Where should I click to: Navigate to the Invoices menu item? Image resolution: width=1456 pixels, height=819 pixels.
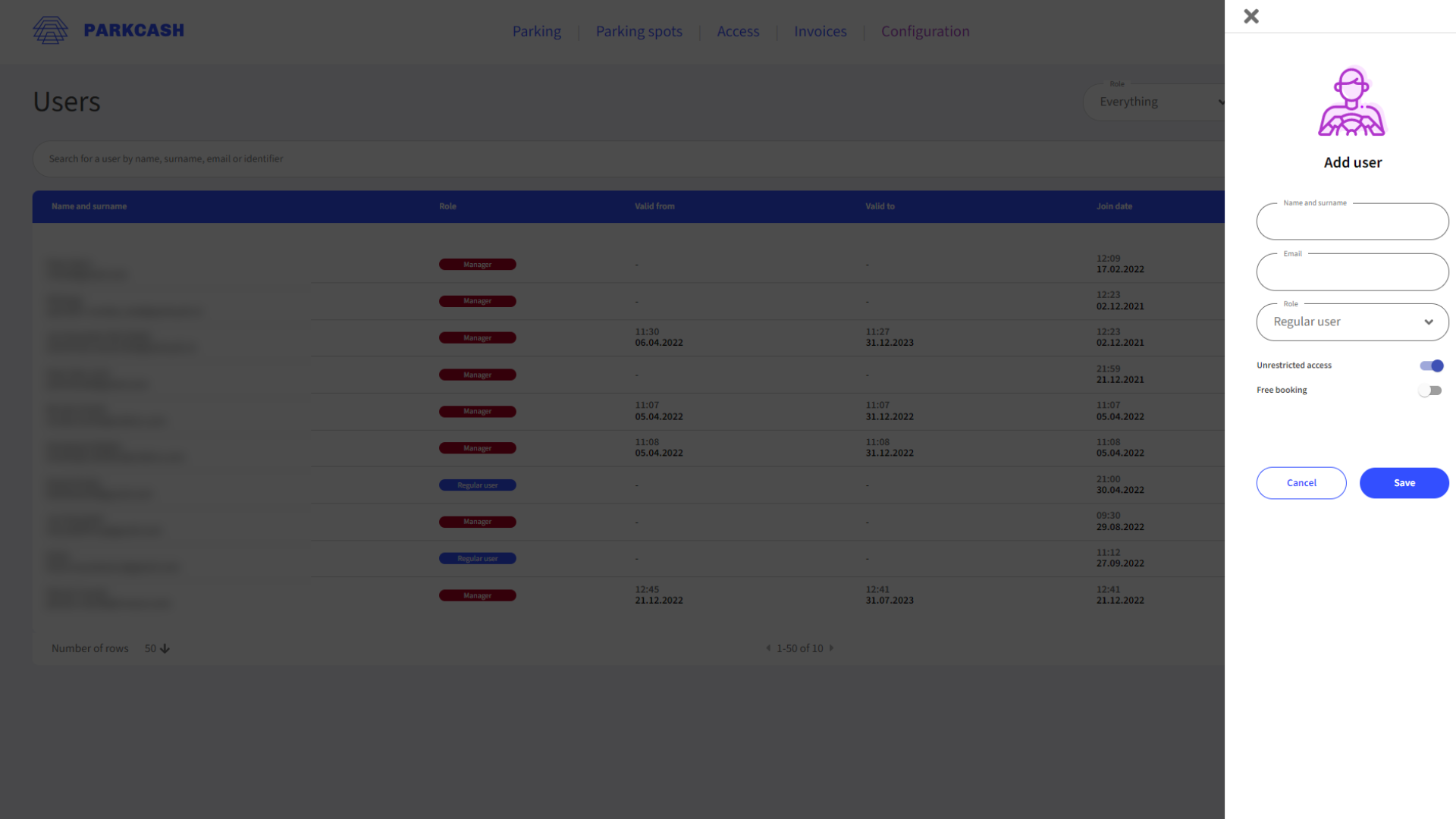coord(820,31)
